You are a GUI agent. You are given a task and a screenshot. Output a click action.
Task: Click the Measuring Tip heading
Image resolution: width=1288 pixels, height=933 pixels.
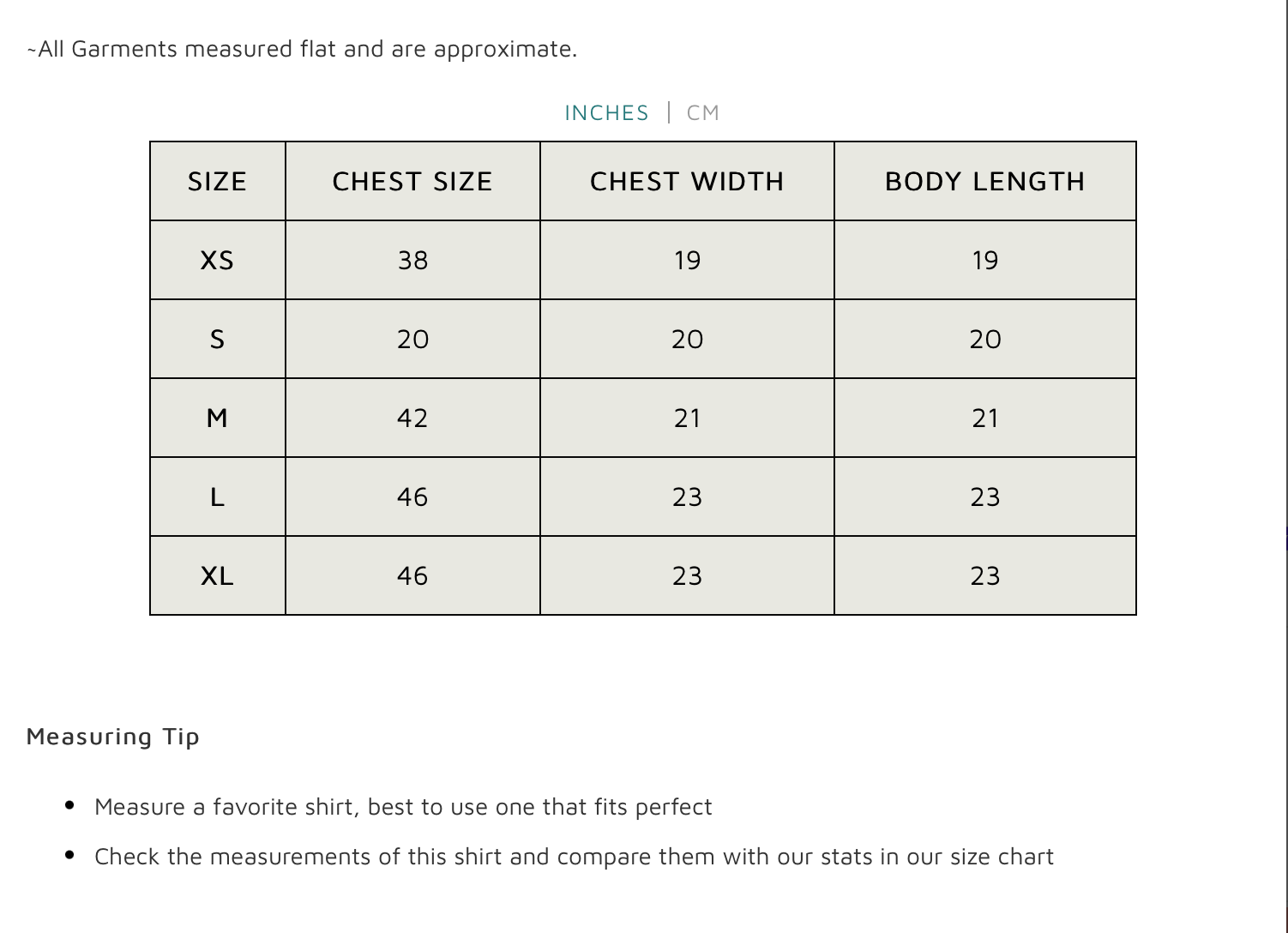pos(113,737)
